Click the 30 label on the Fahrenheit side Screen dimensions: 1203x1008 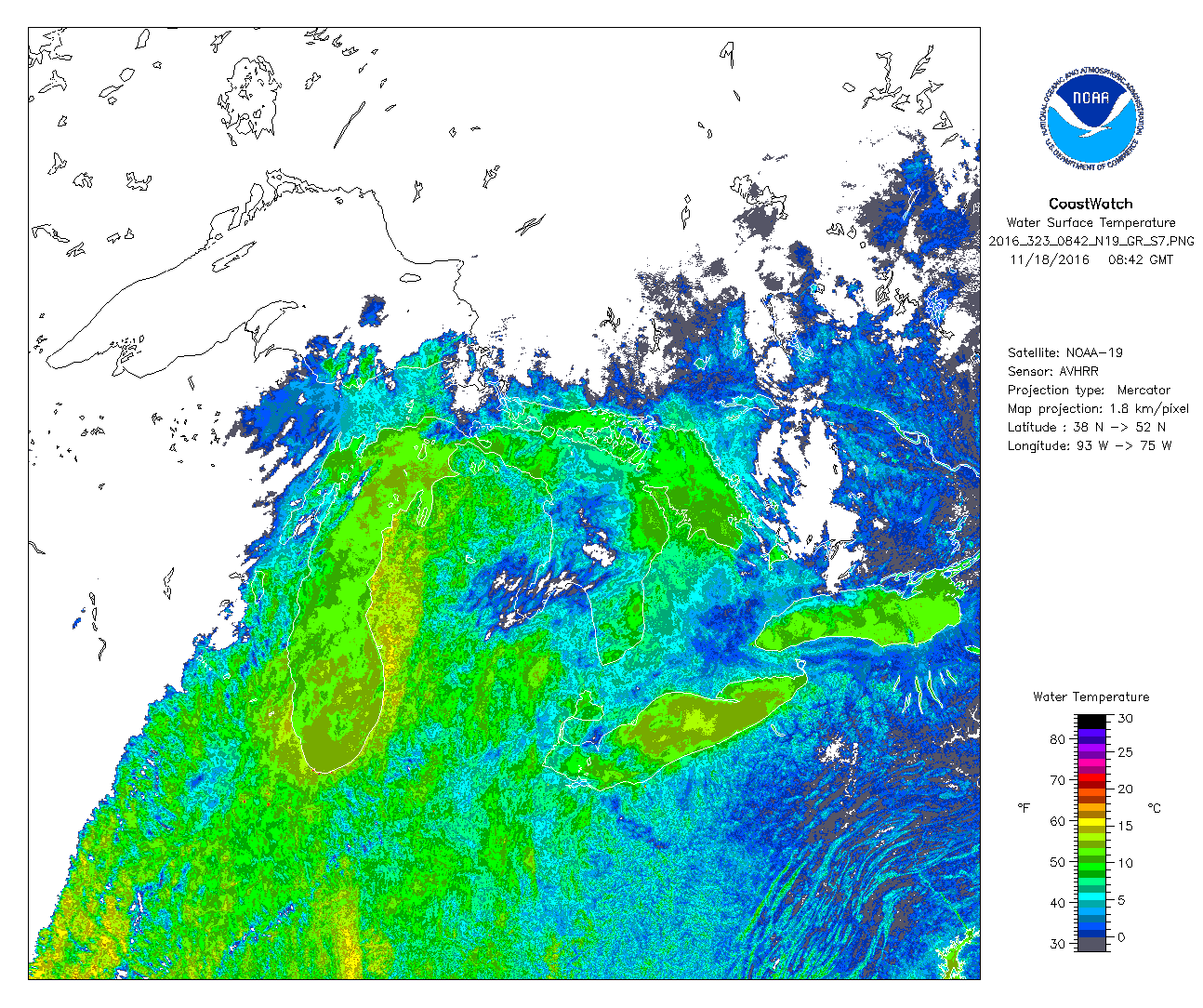1058,944
